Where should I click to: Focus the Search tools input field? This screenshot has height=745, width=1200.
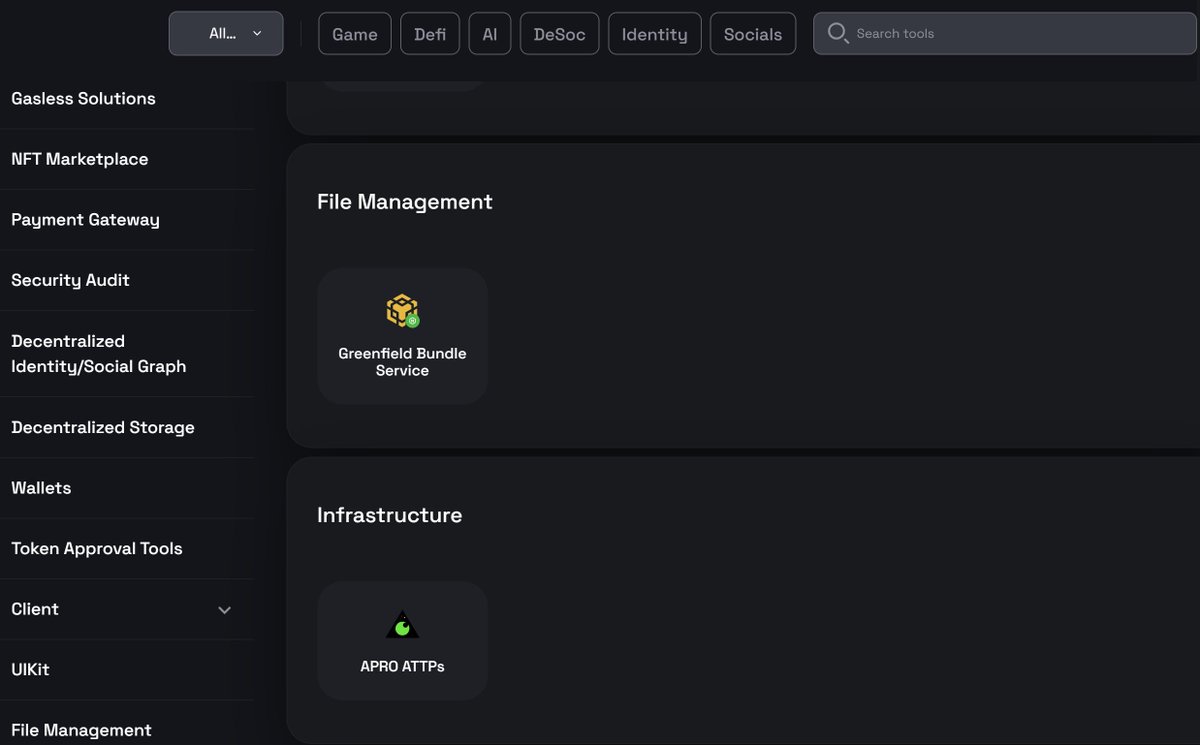point(1005,33)
